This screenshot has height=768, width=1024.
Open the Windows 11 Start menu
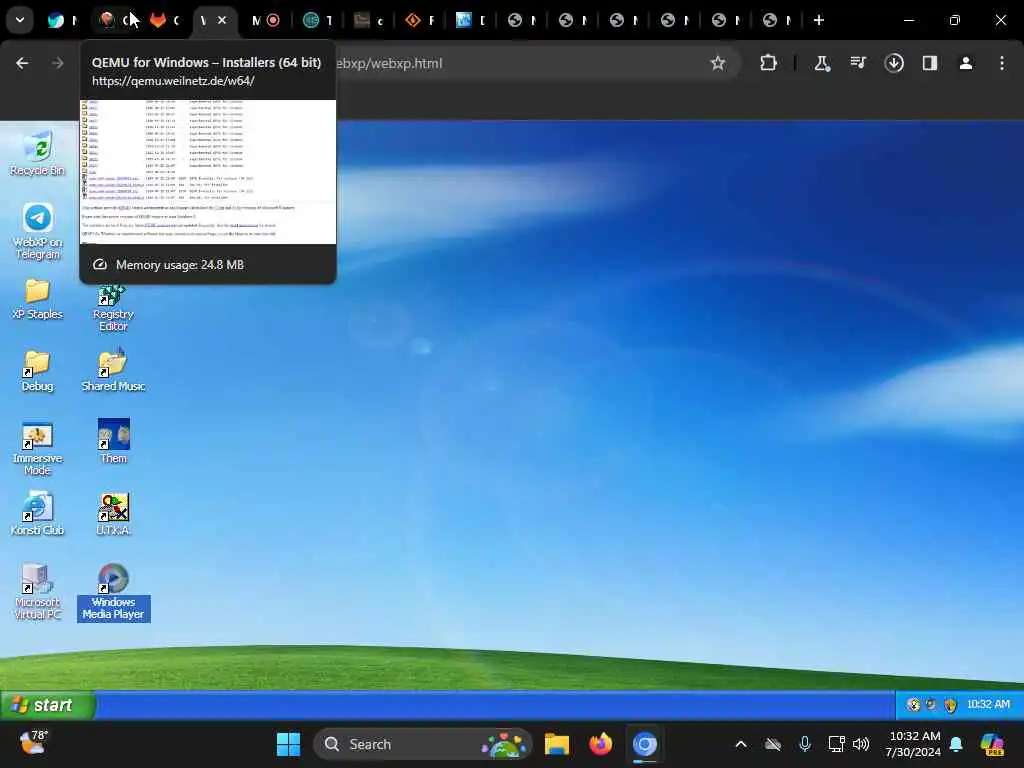click(288, 744)
